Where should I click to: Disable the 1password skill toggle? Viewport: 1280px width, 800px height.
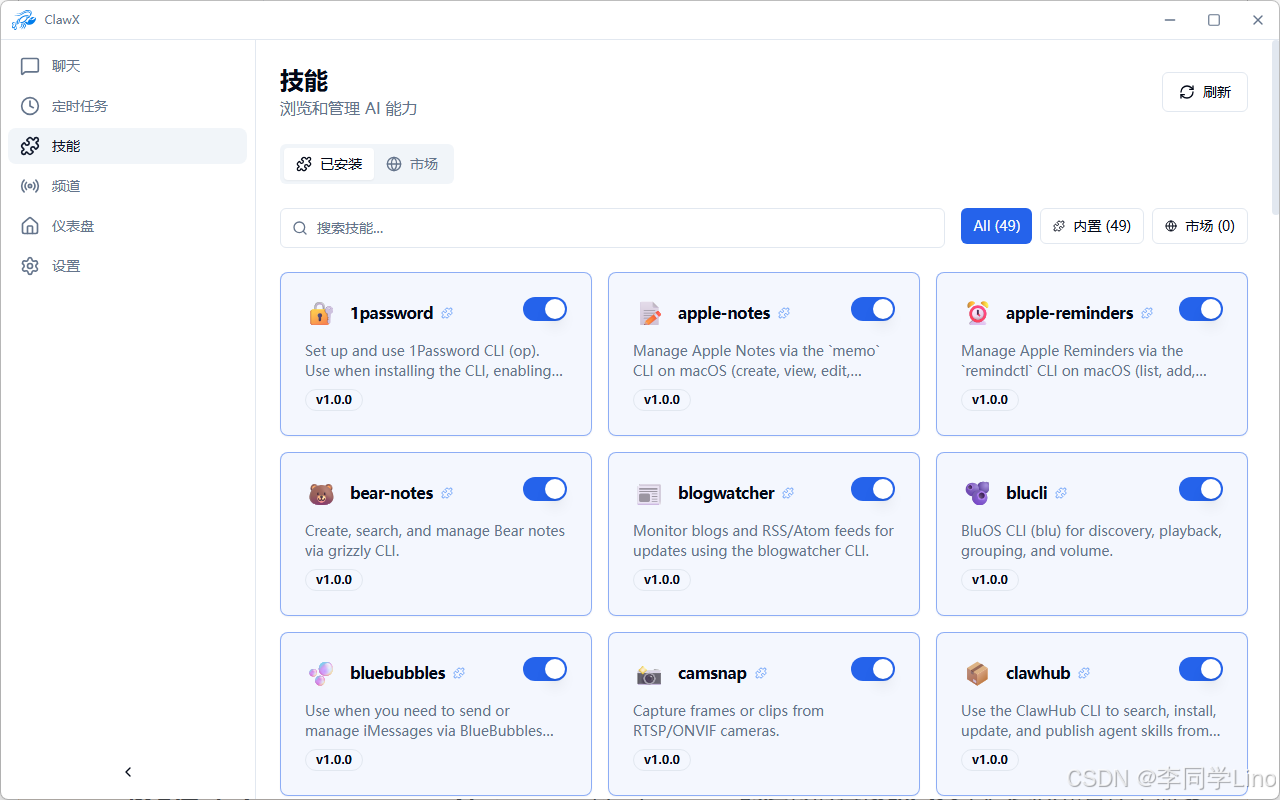tap(544, 309)
